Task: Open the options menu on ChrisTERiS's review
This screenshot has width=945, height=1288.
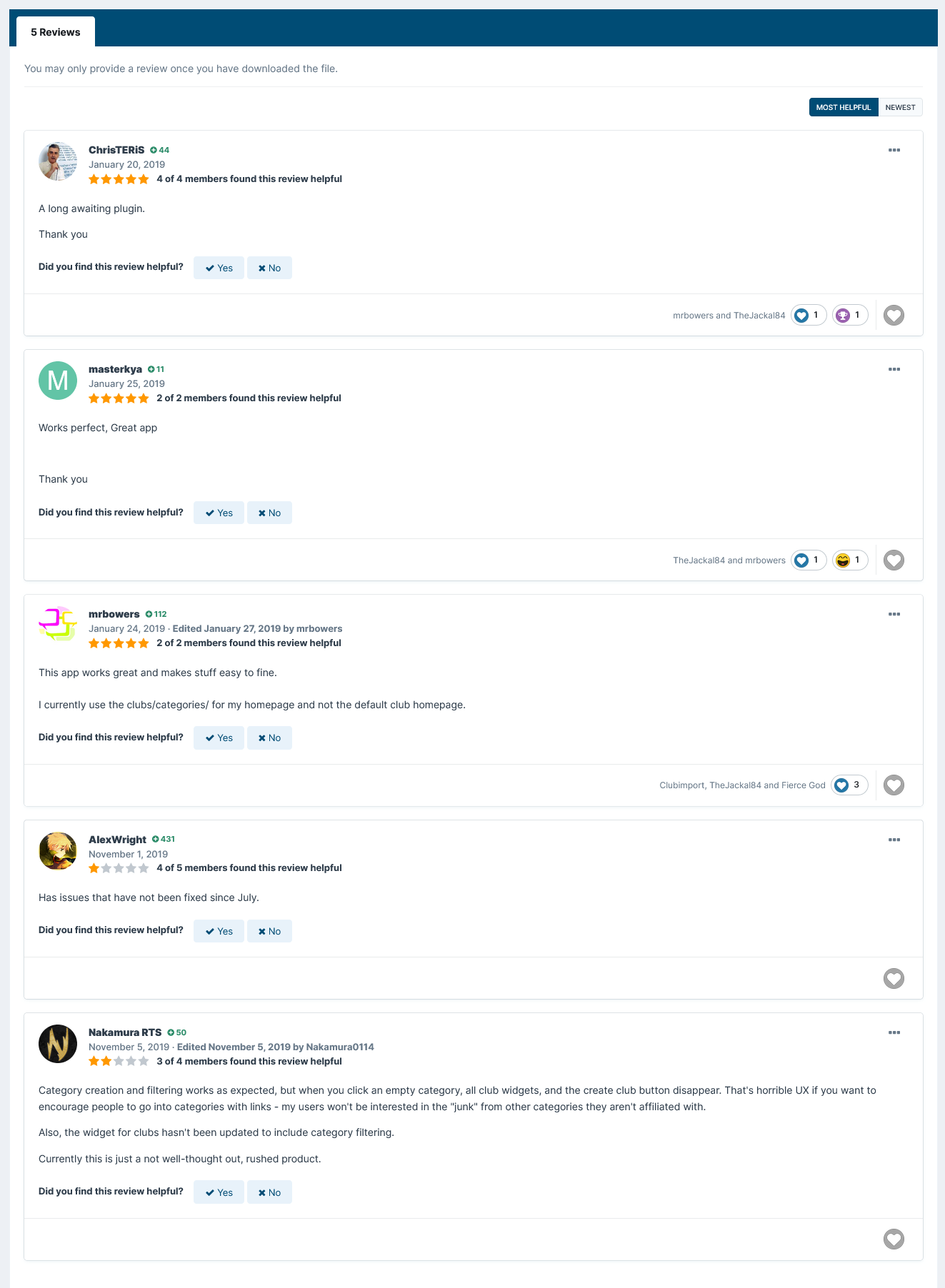Action: pyautogui.click(x=894, y=150)
